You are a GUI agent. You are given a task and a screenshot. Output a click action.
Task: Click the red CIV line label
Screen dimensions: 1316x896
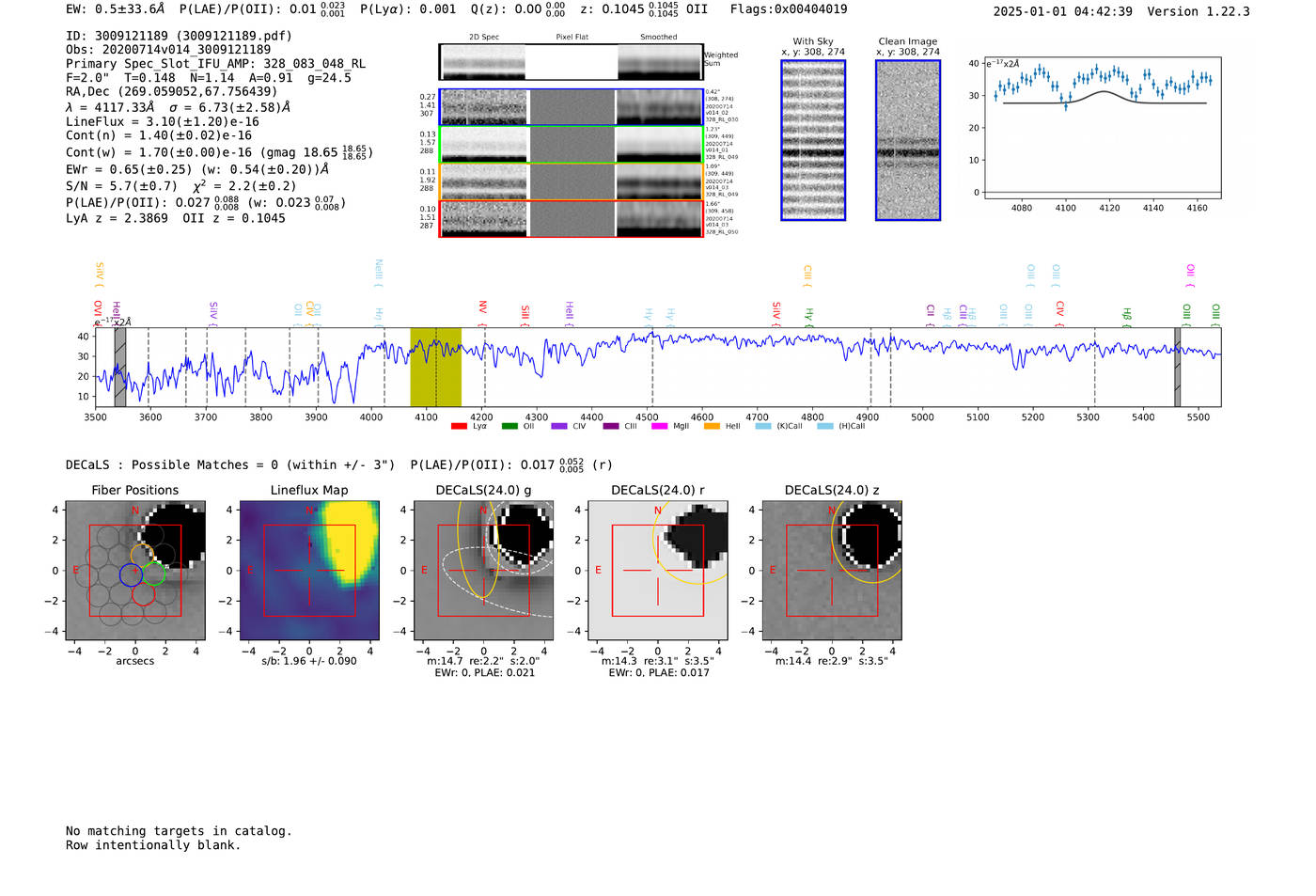(1060, 312)
